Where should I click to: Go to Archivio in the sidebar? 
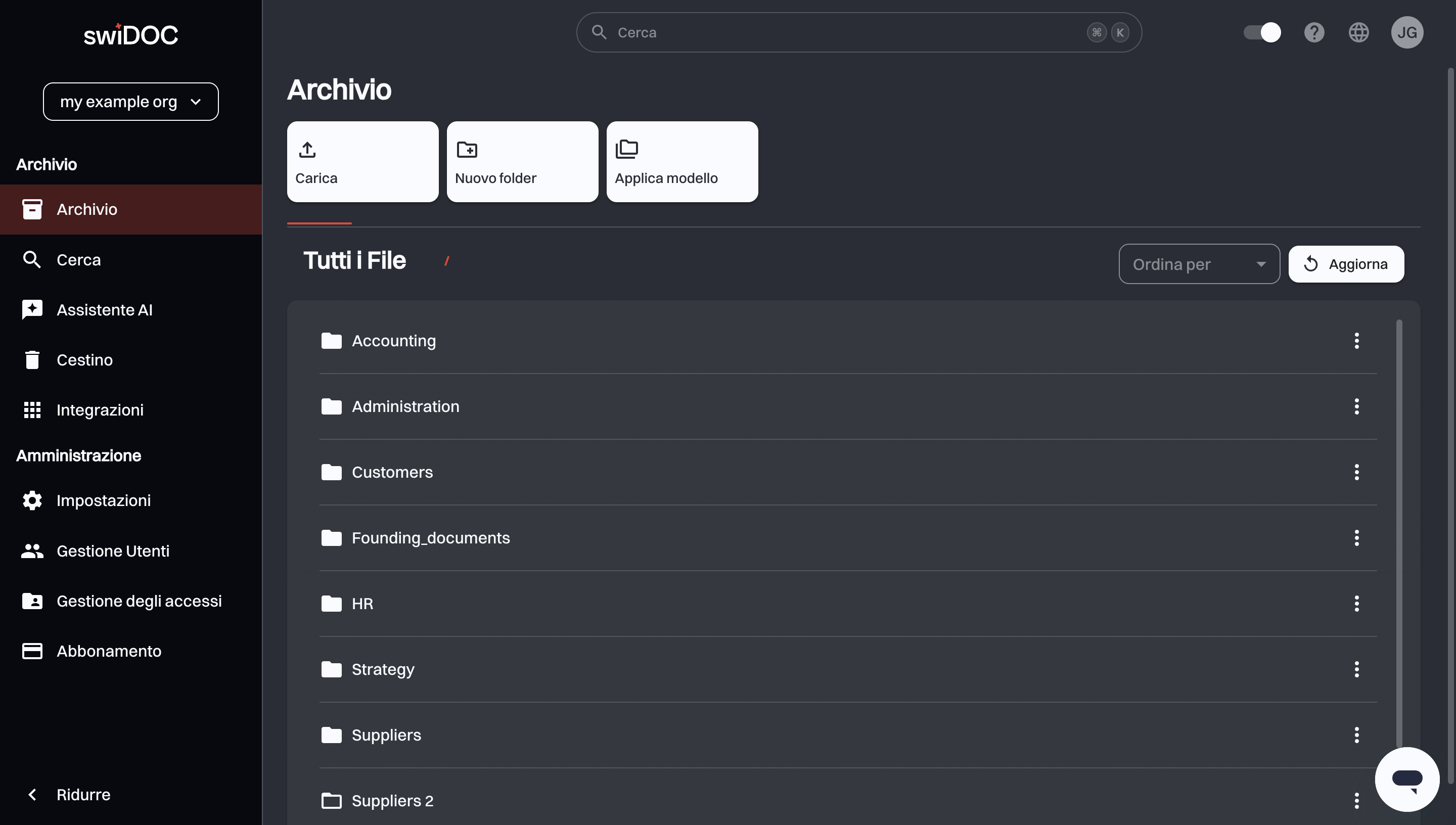[x=131, y=209]
